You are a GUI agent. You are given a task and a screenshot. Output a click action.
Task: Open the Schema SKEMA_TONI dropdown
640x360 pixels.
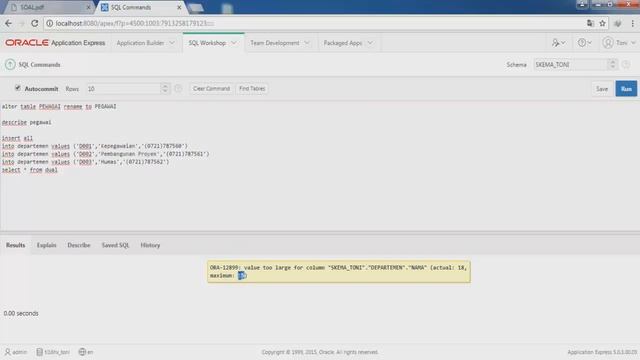point(575,64)
